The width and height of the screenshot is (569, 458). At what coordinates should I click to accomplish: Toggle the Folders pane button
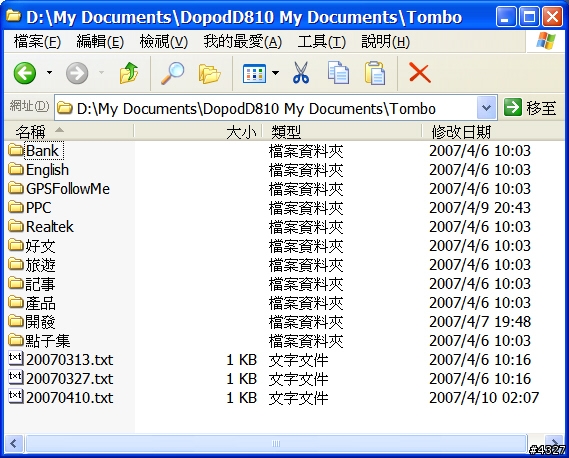[209, 74]
